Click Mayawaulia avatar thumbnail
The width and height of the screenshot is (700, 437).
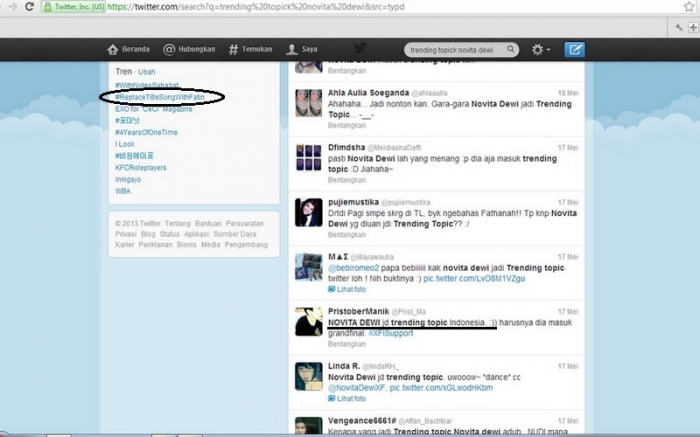[308, 267]
